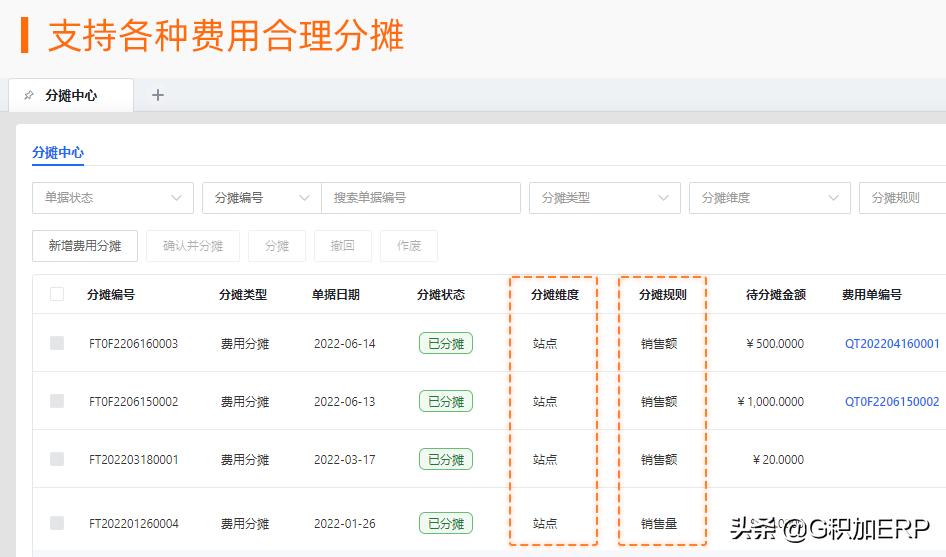Screen dimensions: 946x557
Task: Open the blue 分摊中心 sub-tab
Action: pyautogui.click(x=58, y=153)
